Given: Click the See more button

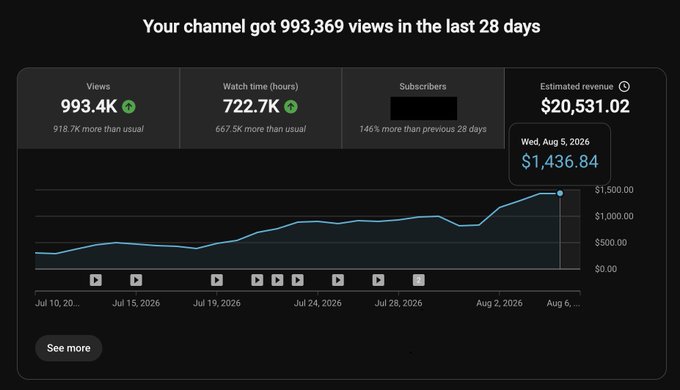Looking at the screenshot, I should click(69, 348).
